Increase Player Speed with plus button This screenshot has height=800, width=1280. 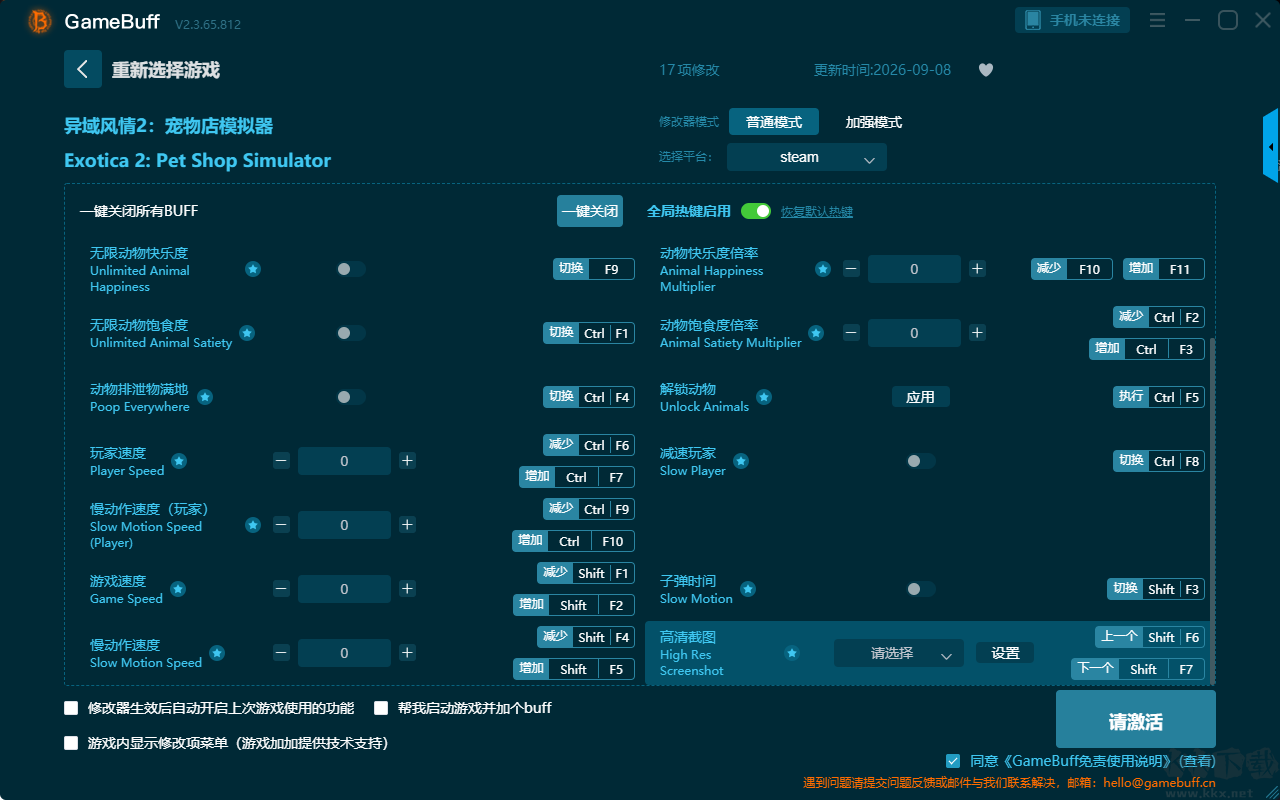(407, 461)
